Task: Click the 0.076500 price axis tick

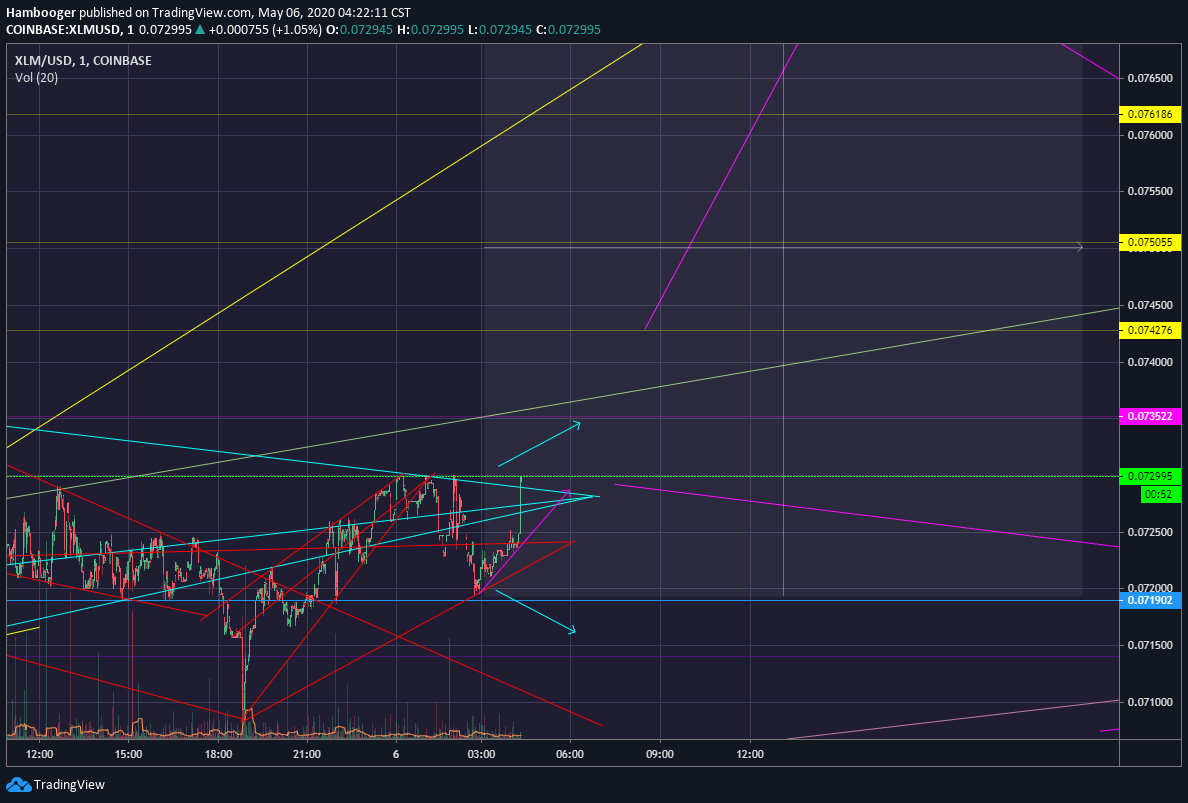Action: pos(1150,78)
